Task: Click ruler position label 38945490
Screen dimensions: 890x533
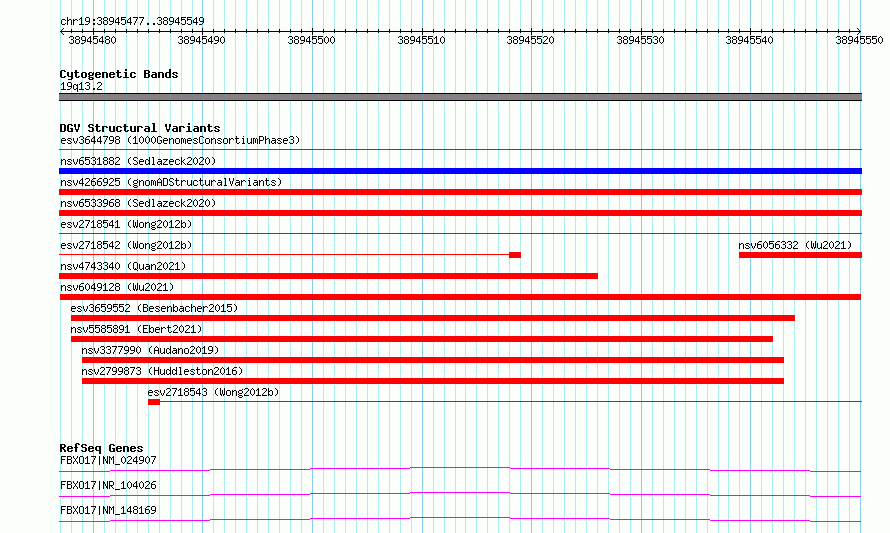Action: coord(201,40)
